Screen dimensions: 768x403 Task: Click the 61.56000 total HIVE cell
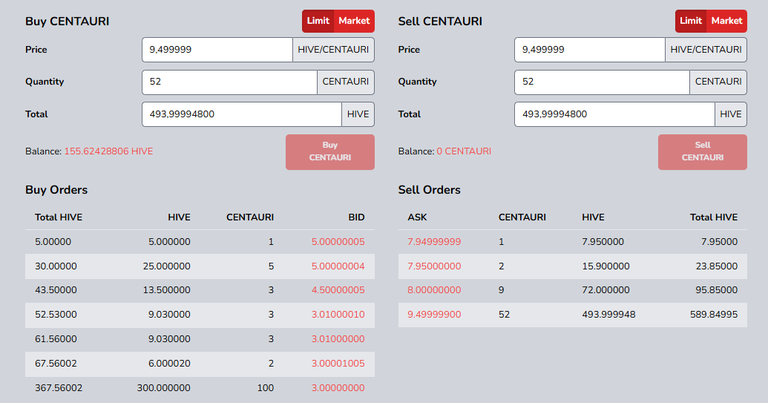(x=56, y=339)
